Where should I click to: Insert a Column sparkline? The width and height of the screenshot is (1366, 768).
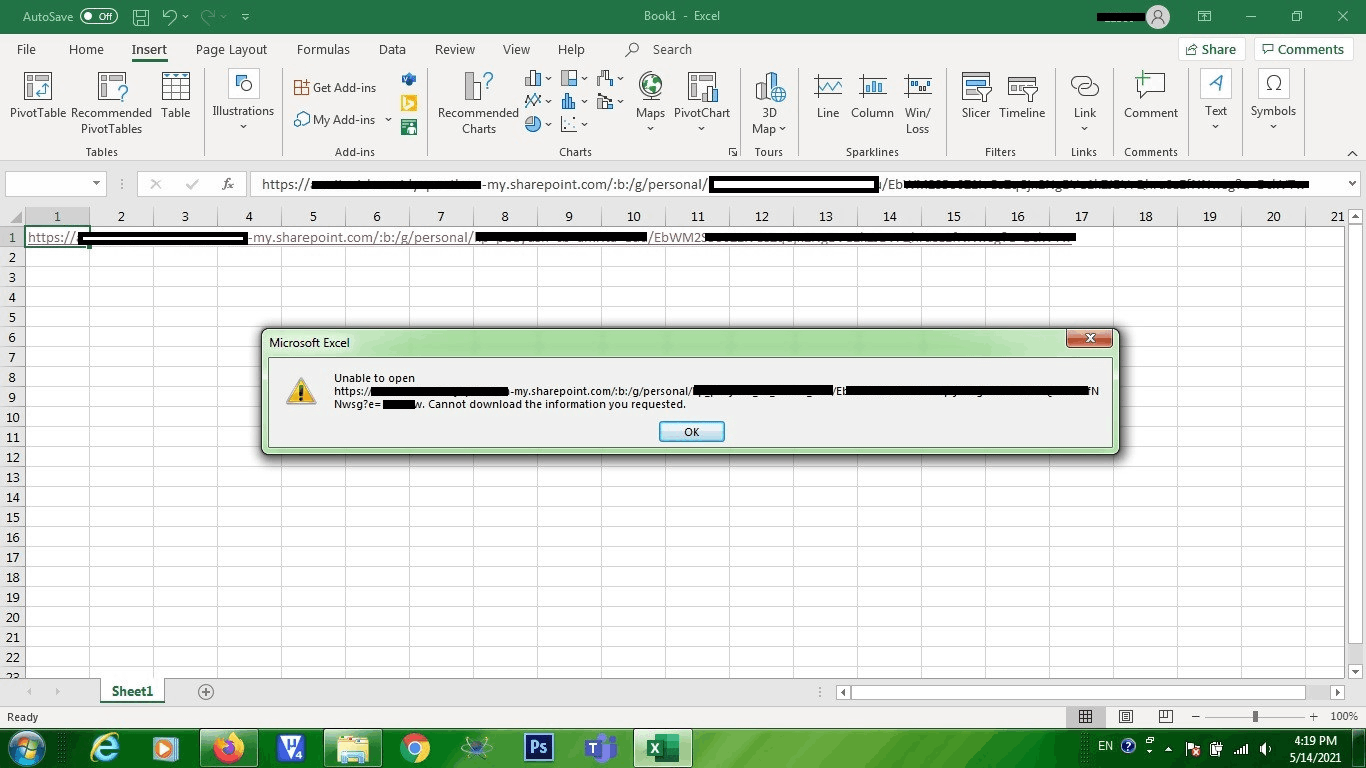point(872,96)
